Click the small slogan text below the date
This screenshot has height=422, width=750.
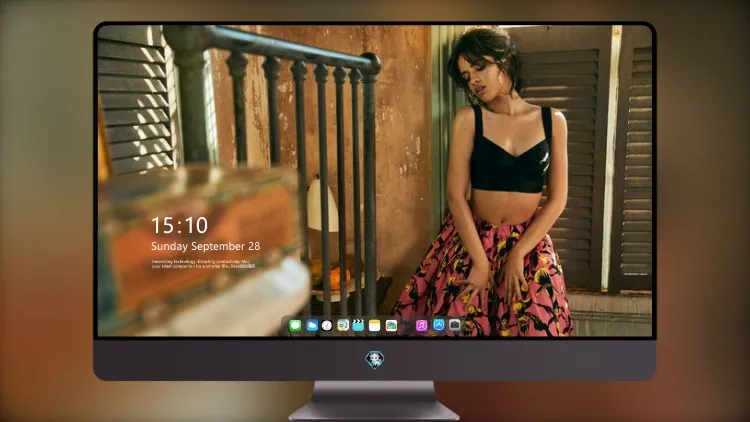203,264
